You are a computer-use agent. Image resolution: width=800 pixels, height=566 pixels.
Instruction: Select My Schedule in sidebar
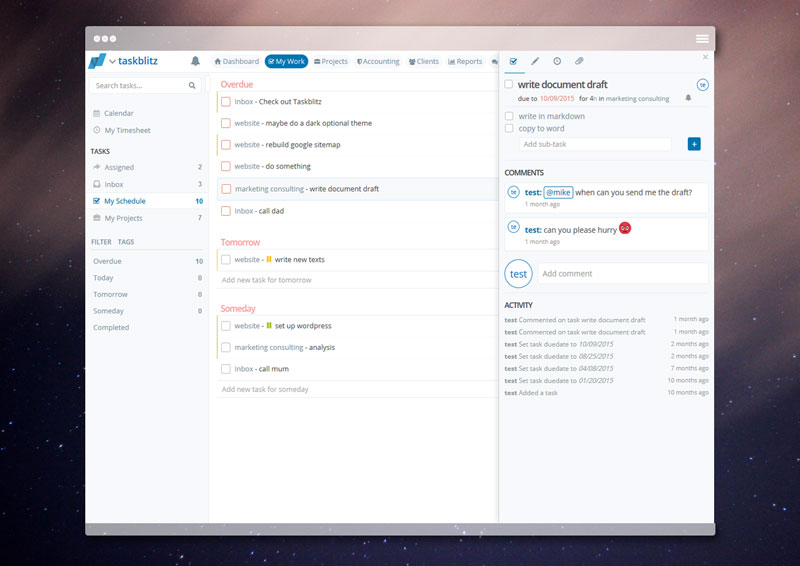pyautogui.click(x=147, y=201)
